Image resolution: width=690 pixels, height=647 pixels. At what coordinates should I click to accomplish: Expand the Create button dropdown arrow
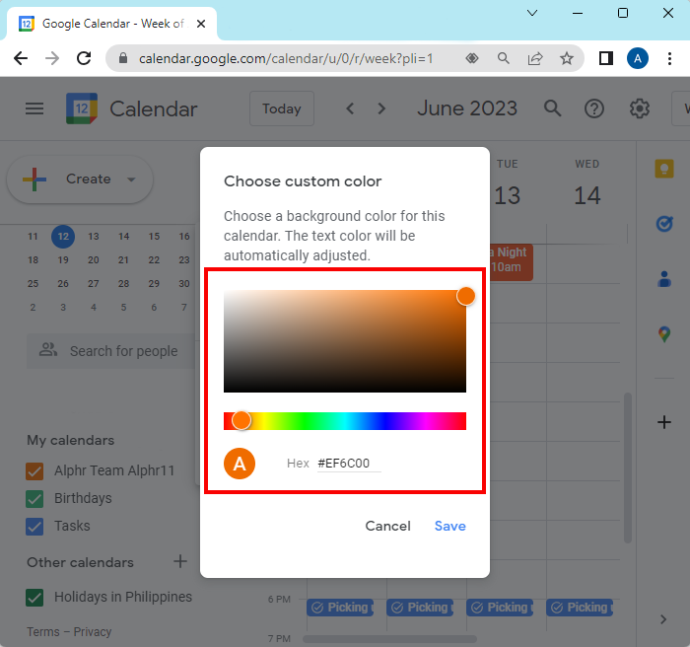[131, 180]
